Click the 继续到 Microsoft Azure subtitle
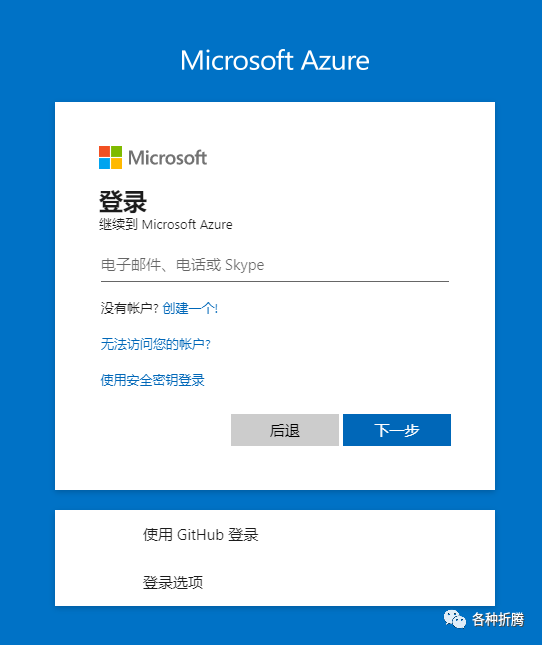Screen dimensions: 542x645 (x=166, y=225)
